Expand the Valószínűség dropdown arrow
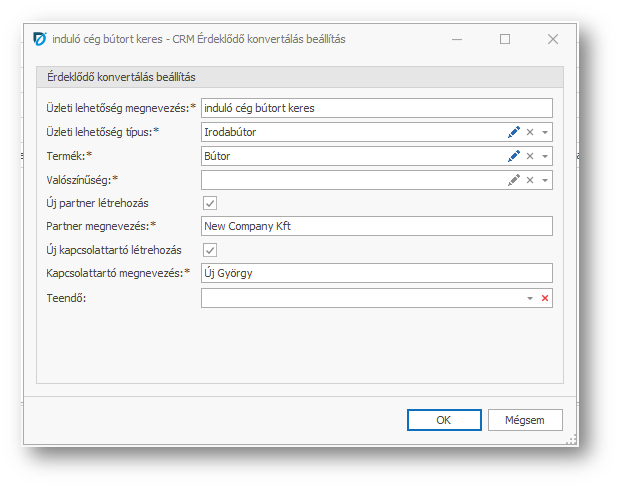Image resolution: width=621 pixels, height=489 pixels. 545,180
